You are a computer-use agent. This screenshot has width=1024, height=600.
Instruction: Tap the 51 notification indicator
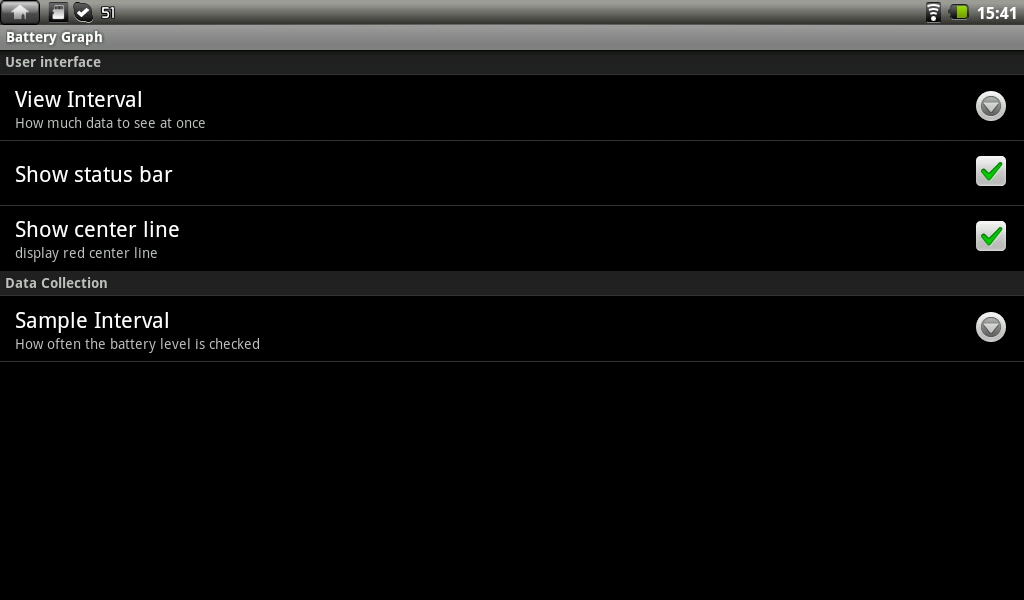click(x=108, y=12)
